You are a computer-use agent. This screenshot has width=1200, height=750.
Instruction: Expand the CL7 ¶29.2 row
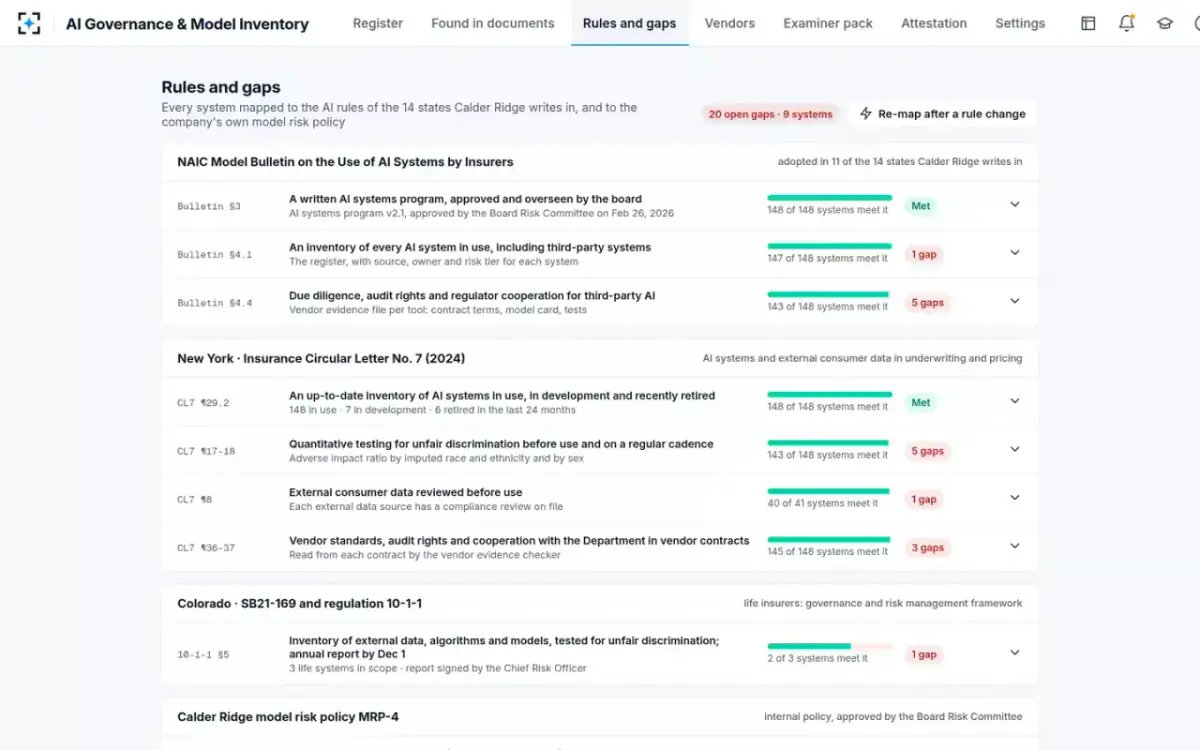pos(1015,401)
